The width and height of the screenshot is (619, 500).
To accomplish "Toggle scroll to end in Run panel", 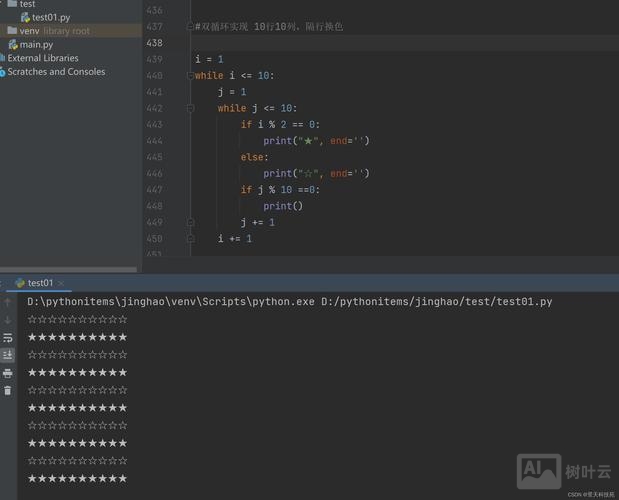I will (8, 355).
